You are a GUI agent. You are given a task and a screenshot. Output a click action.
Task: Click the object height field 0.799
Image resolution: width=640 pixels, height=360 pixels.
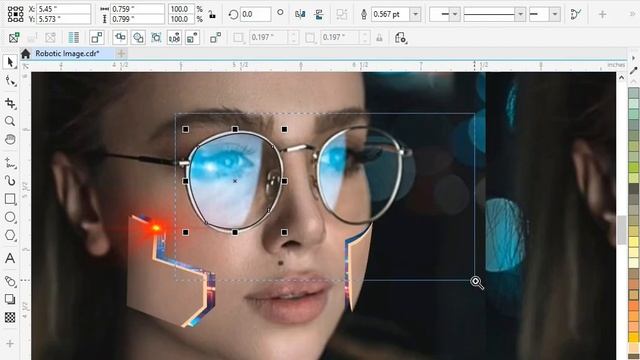(x=138, y=19)
